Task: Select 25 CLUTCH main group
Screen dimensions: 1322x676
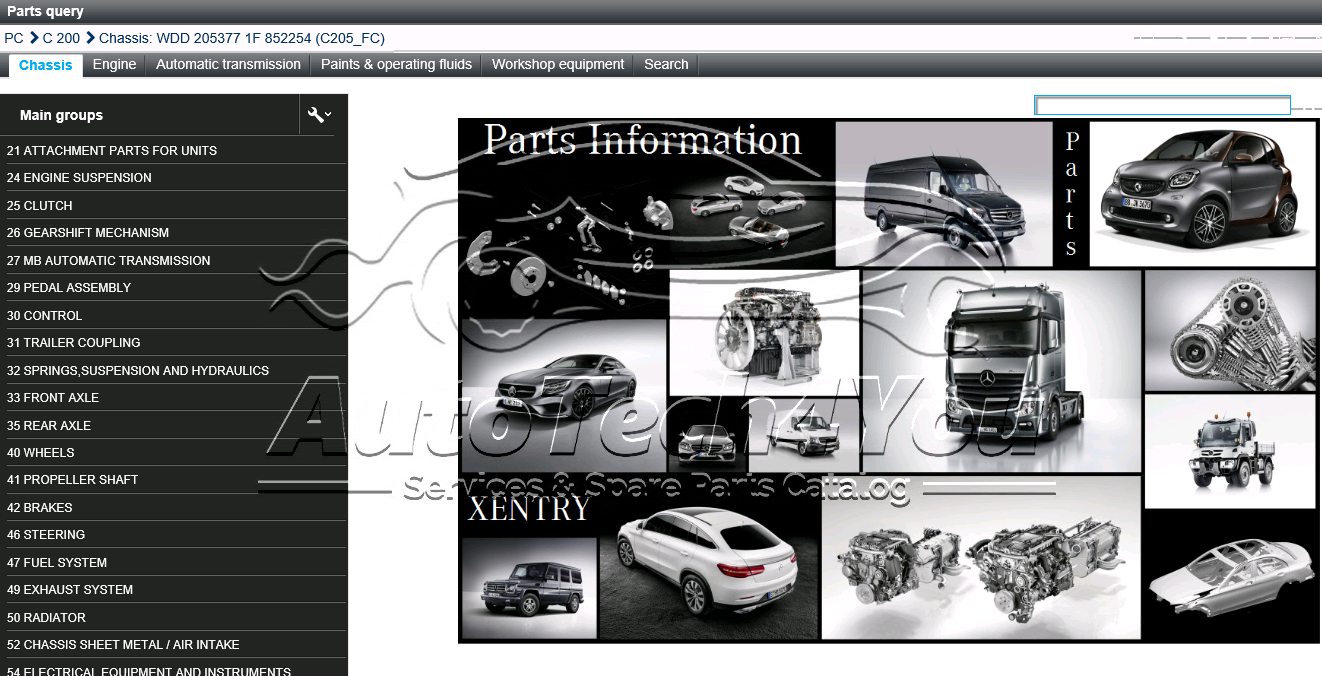Action: [x=40, y=205]
